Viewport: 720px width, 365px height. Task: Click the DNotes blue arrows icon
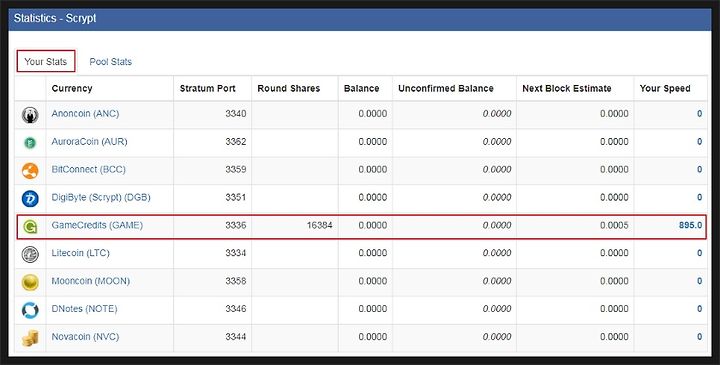pos(30,310)
